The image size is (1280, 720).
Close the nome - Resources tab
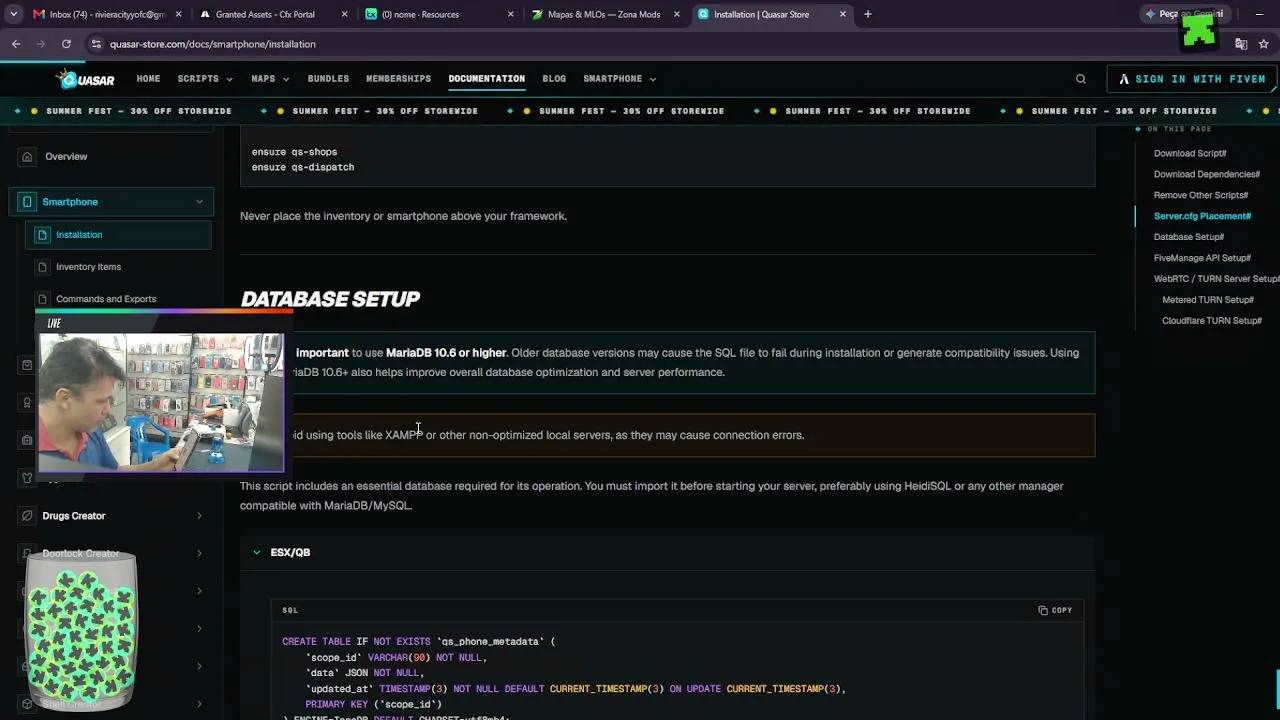click(x=510, y=14)
